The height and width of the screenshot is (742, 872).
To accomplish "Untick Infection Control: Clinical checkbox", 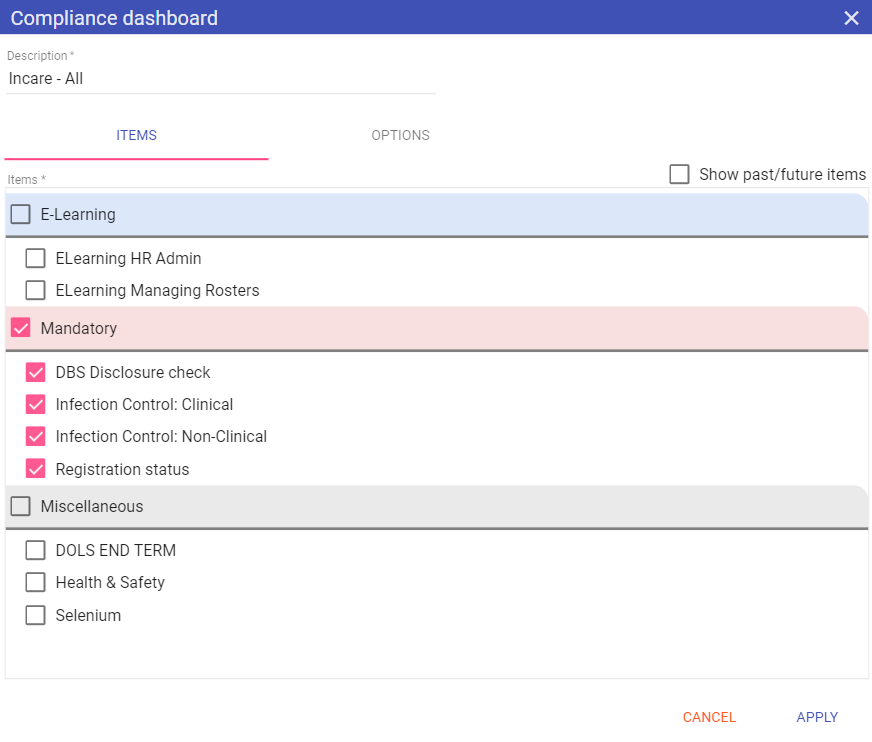I will point(36,404).
